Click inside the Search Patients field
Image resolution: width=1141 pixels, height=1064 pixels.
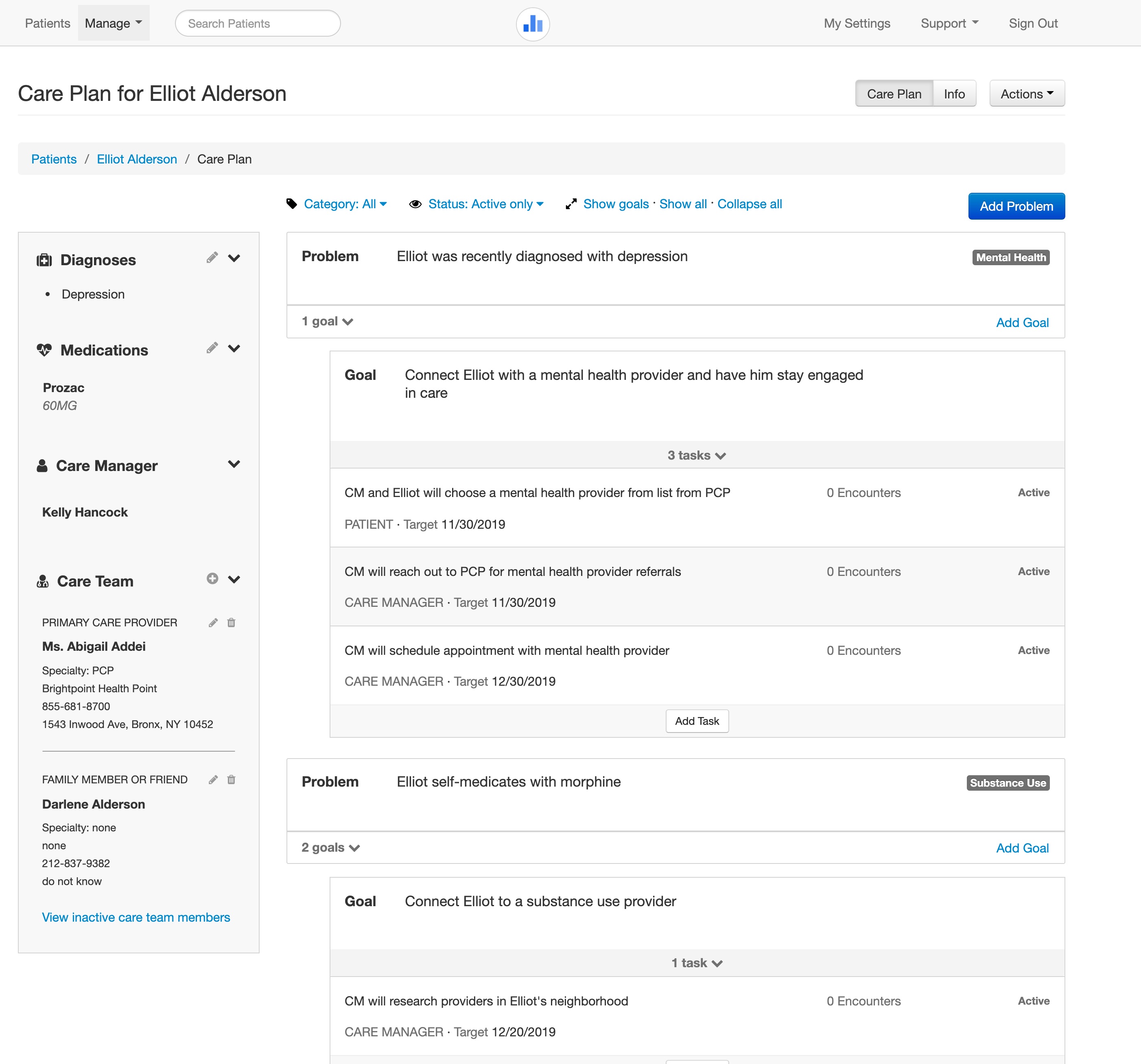point(257,24)
